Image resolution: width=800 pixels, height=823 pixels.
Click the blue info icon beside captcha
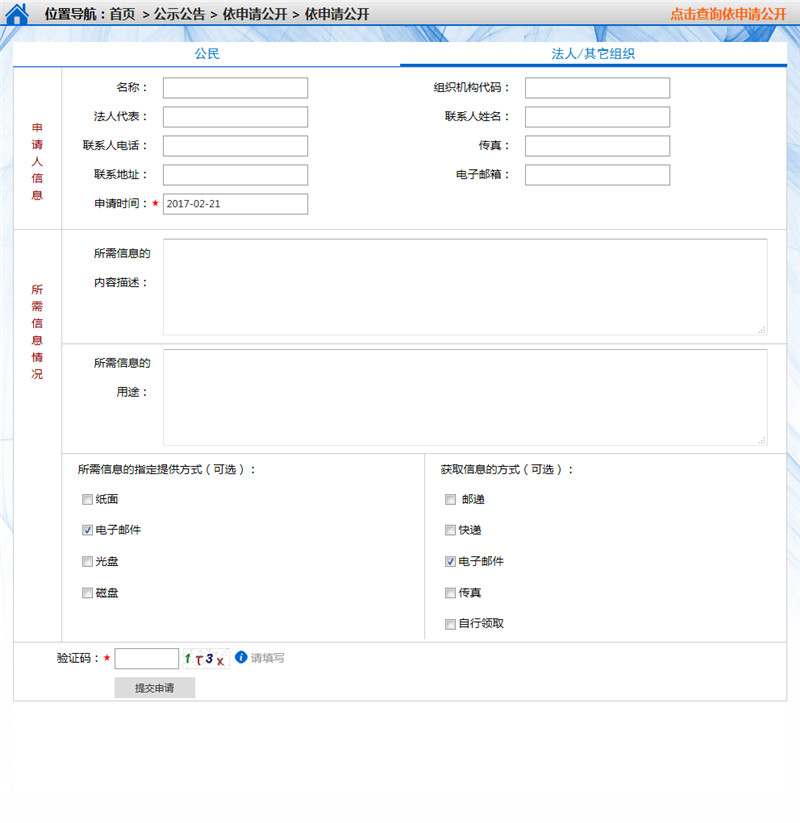pos(241,657)
